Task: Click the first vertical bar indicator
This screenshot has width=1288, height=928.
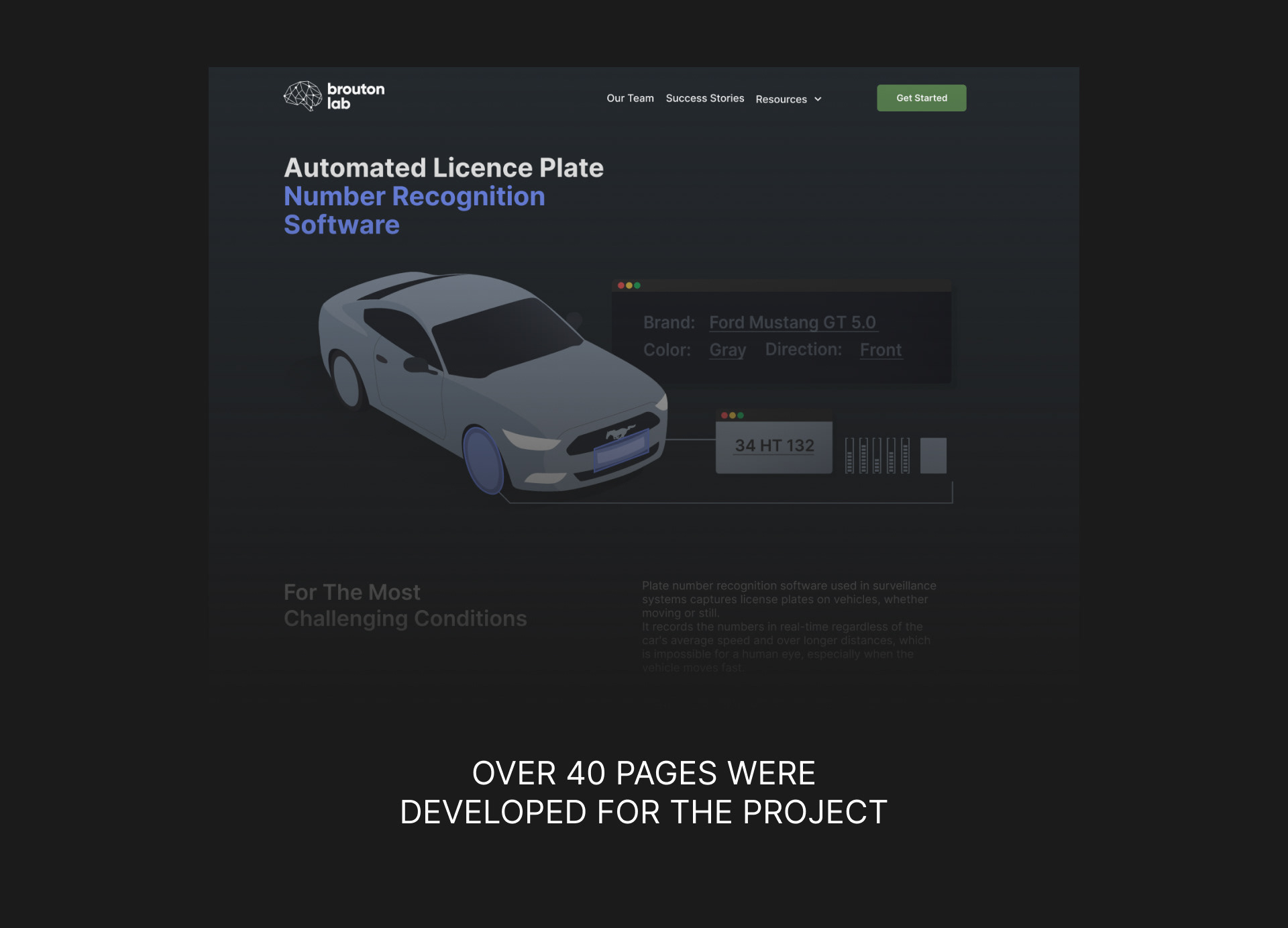Action: click(x=849, y=456)
